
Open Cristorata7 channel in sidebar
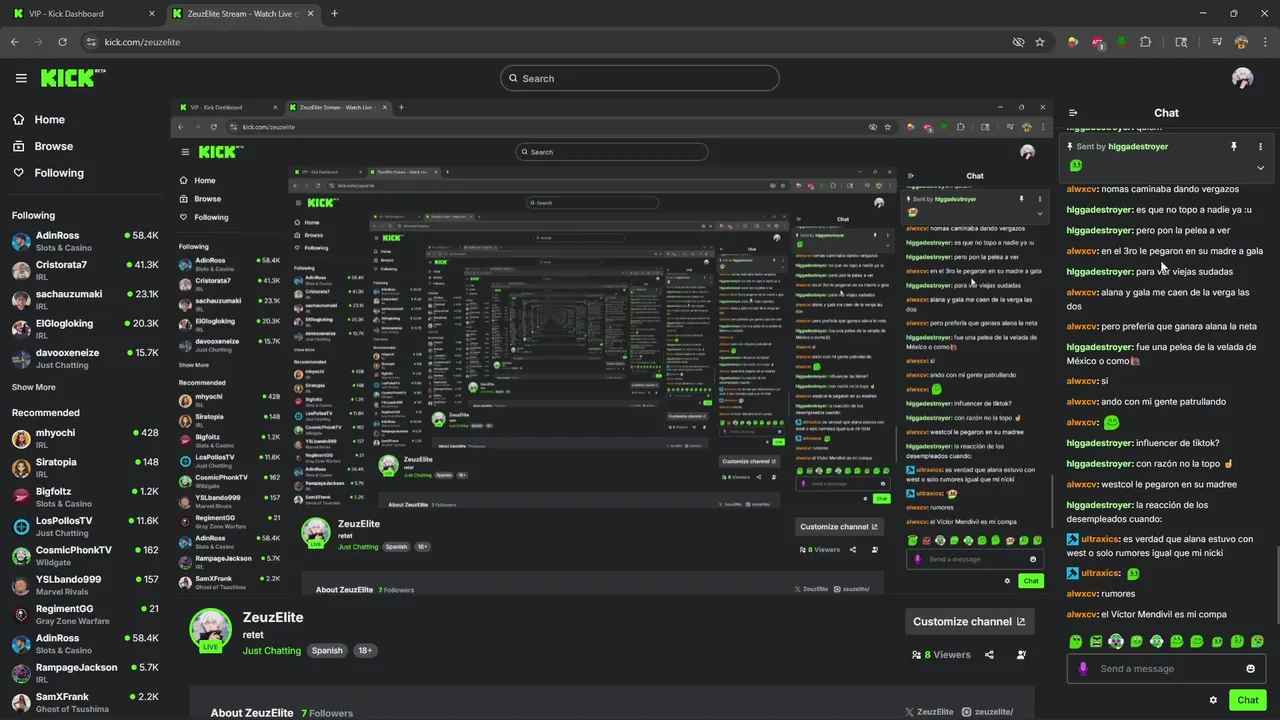[84, 270]
